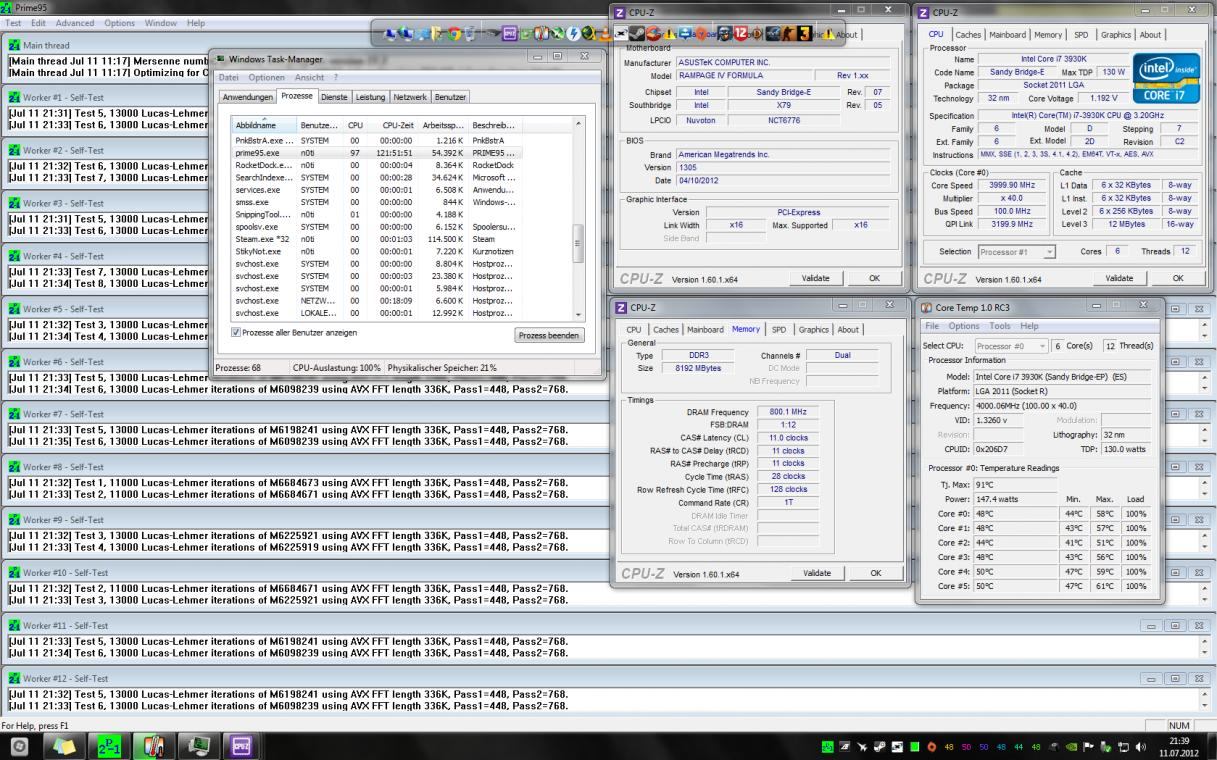
Task: Switch to CPU-Z via taskbar button
Action: (x=241, y=746)
